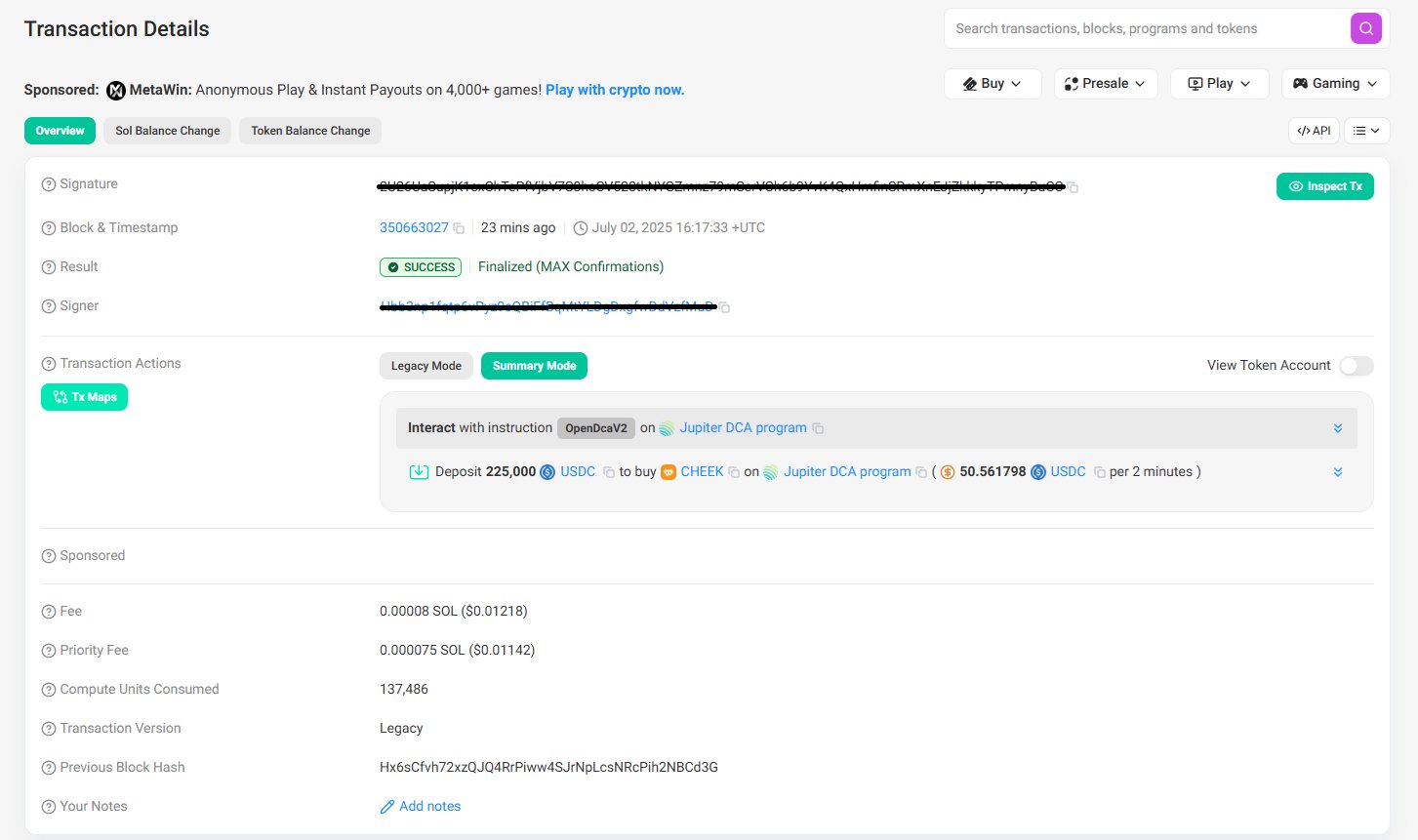
Task: Open Jupiter DCA program link in header row
Action: click(x=744, y=427)
